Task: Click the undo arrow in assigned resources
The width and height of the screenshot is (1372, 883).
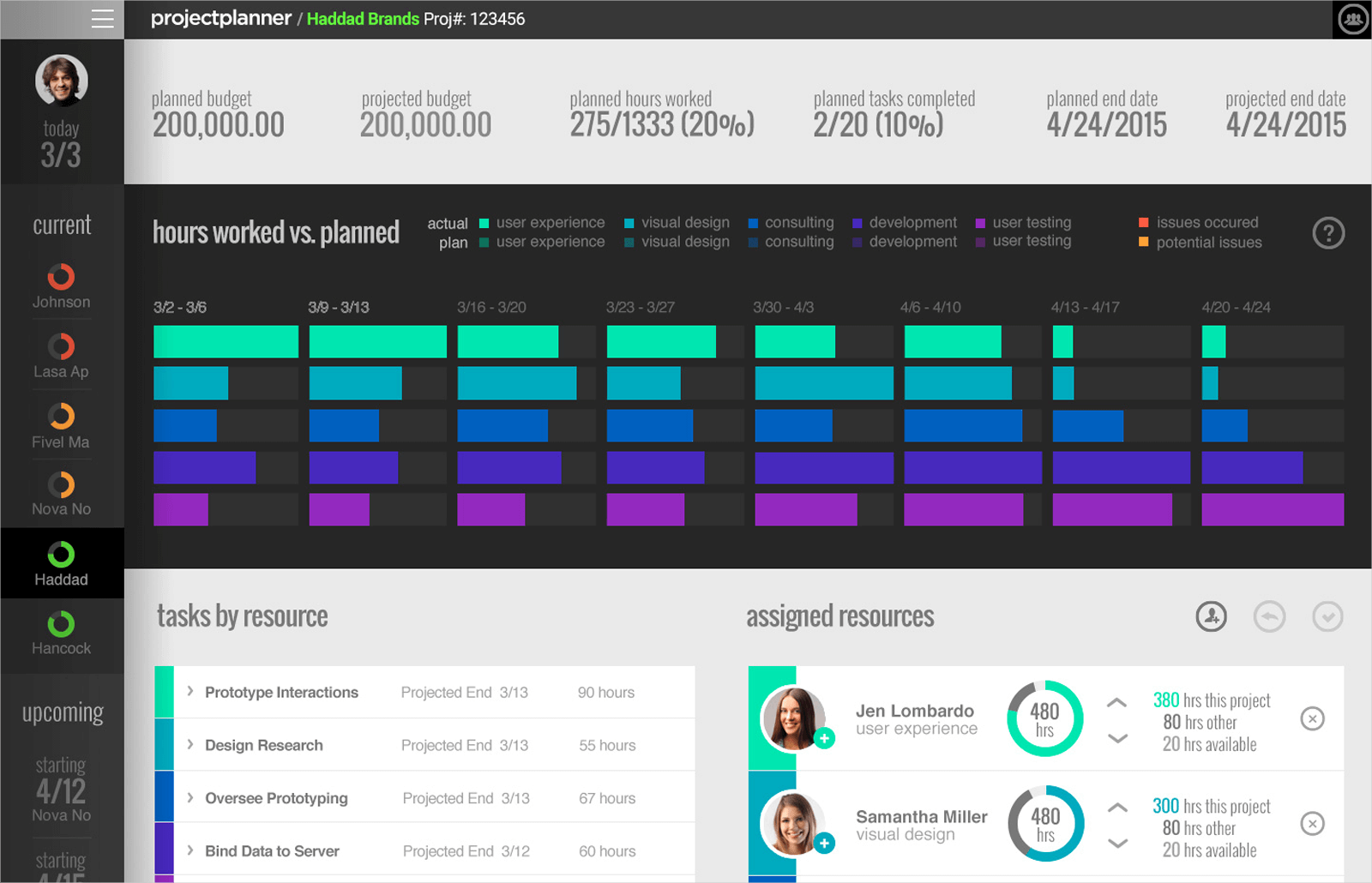Action: 1269,616
